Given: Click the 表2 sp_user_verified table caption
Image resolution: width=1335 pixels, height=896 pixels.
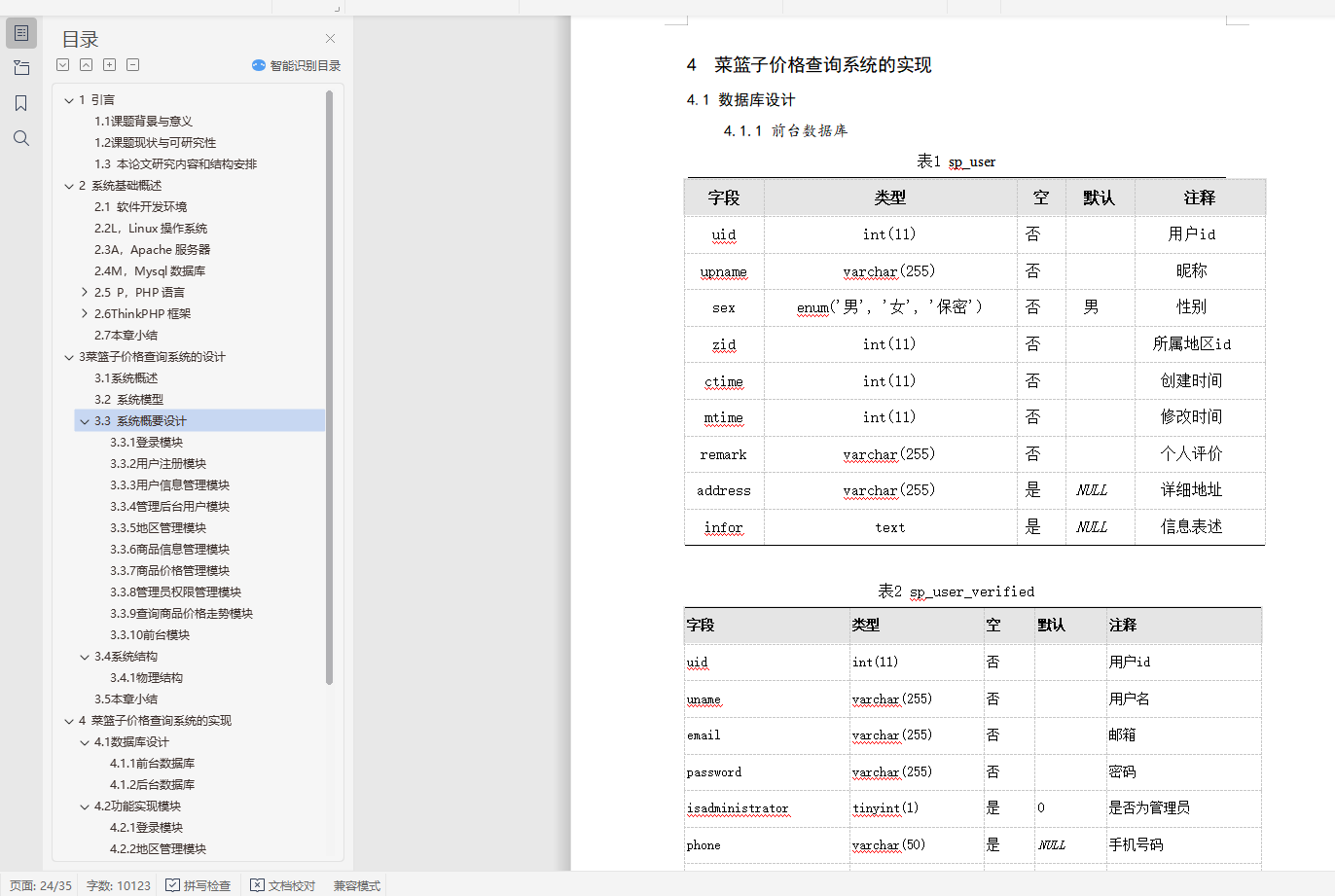Looking at the screenshot, I should click(x=956, y=591).
